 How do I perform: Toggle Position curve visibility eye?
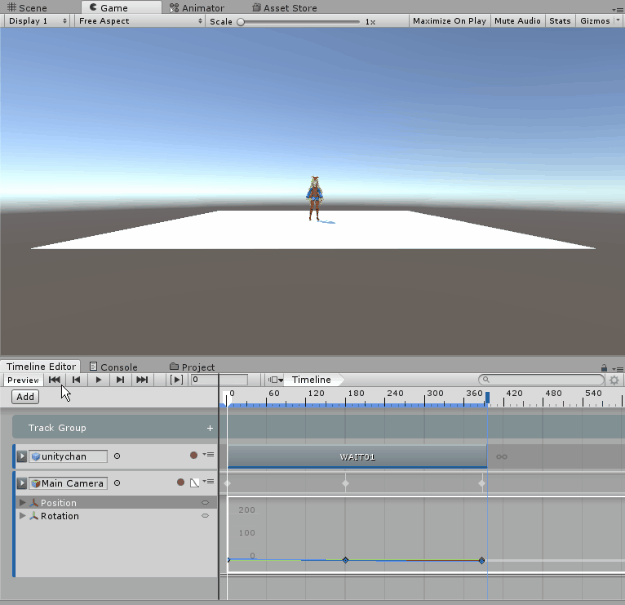205,503
